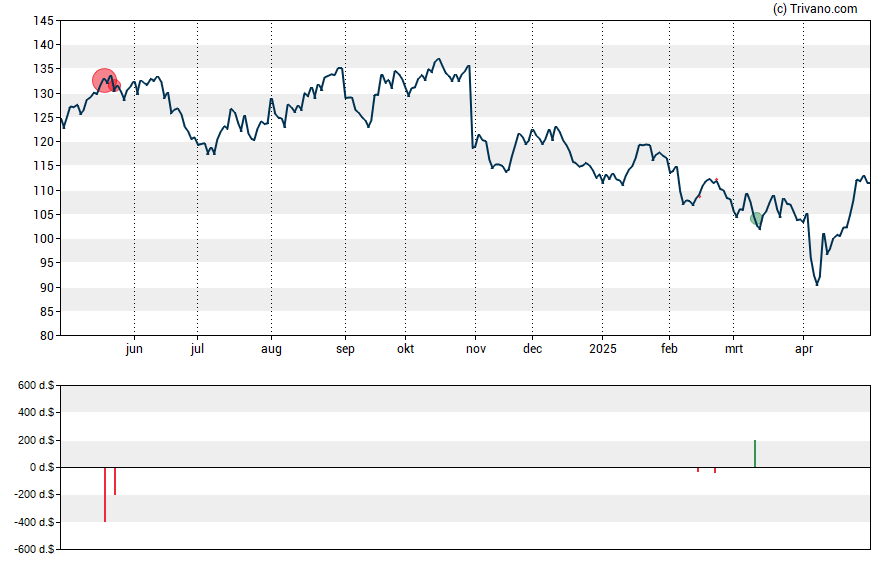Click the 'mrt' month label
This screenshot has height=565, width=888.
click(x=734, y=349)
